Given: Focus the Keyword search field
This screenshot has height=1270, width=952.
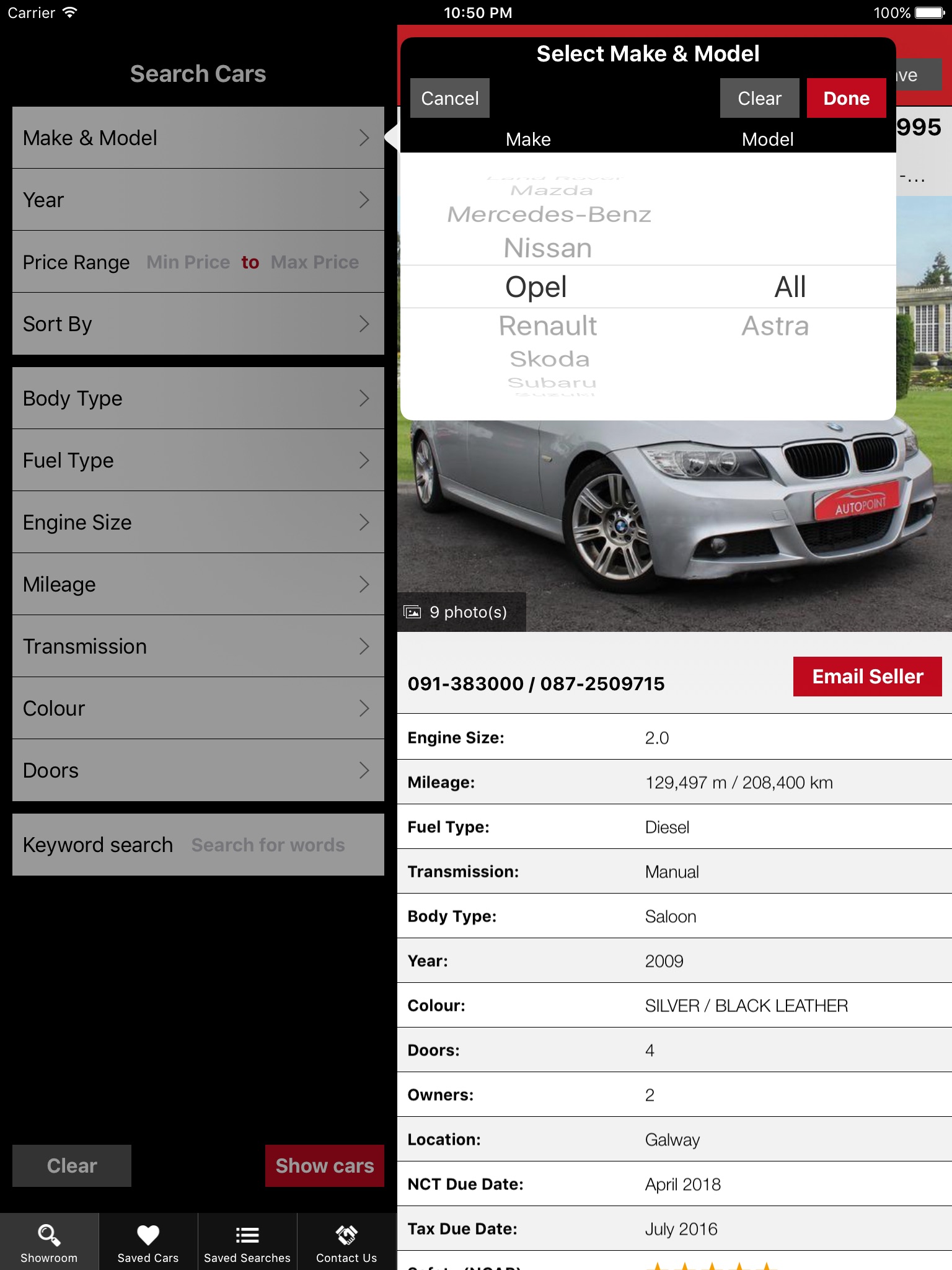Looking at the screenshot, I should pos(268,845).
